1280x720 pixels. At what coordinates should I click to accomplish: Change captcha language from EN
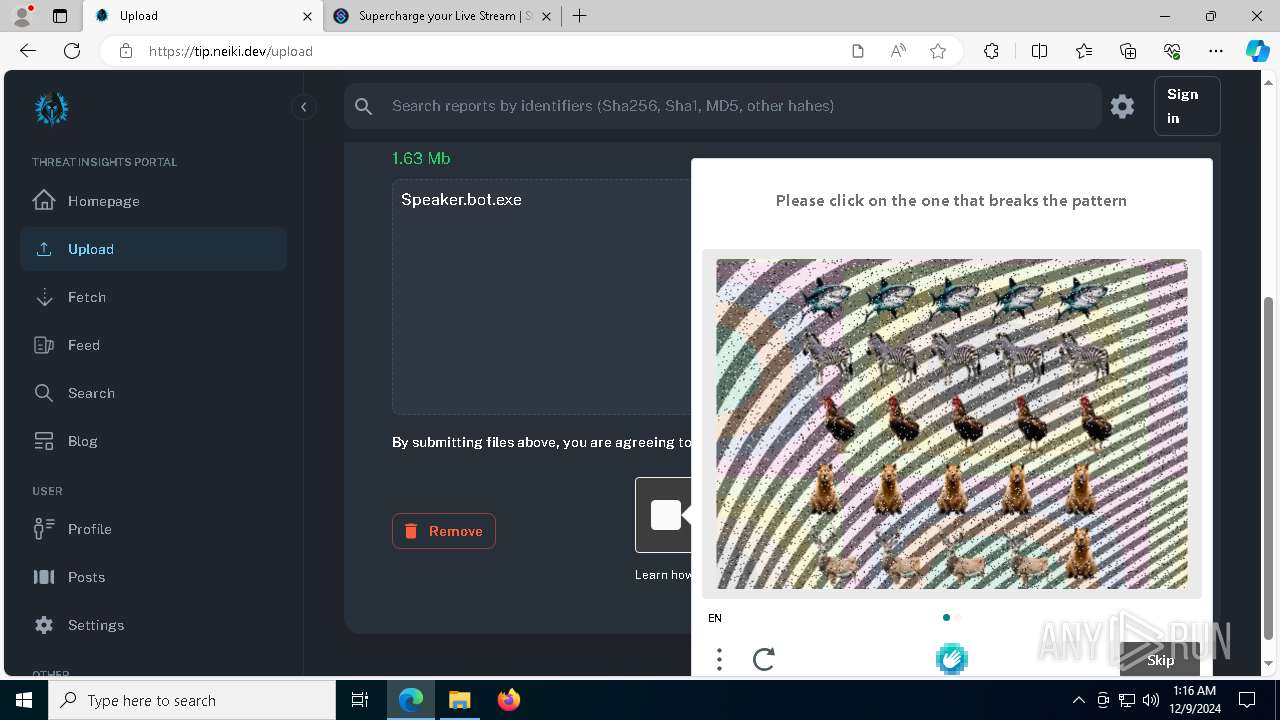(x=715, y=618)
